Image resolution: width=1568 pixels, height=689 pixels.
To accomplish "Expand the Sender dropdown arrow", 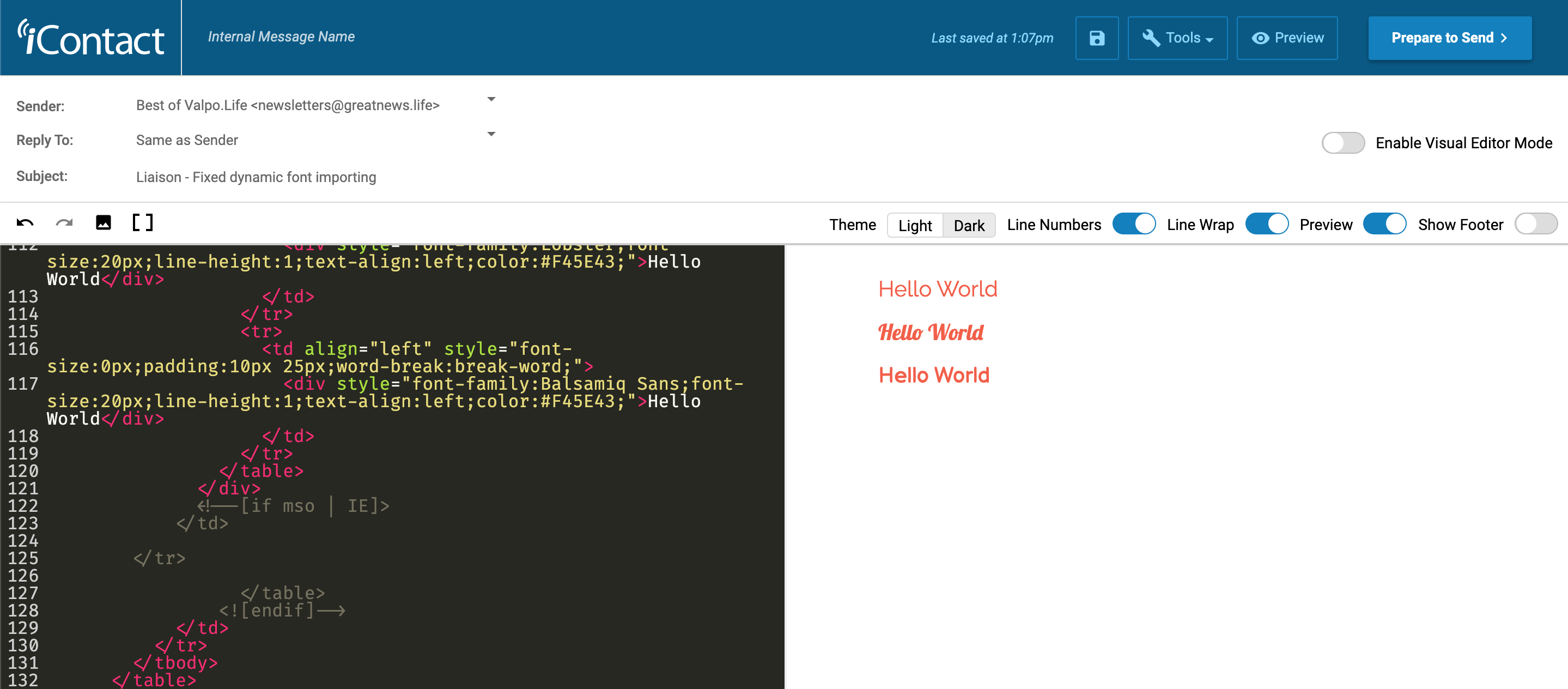I will click(491, 99).
